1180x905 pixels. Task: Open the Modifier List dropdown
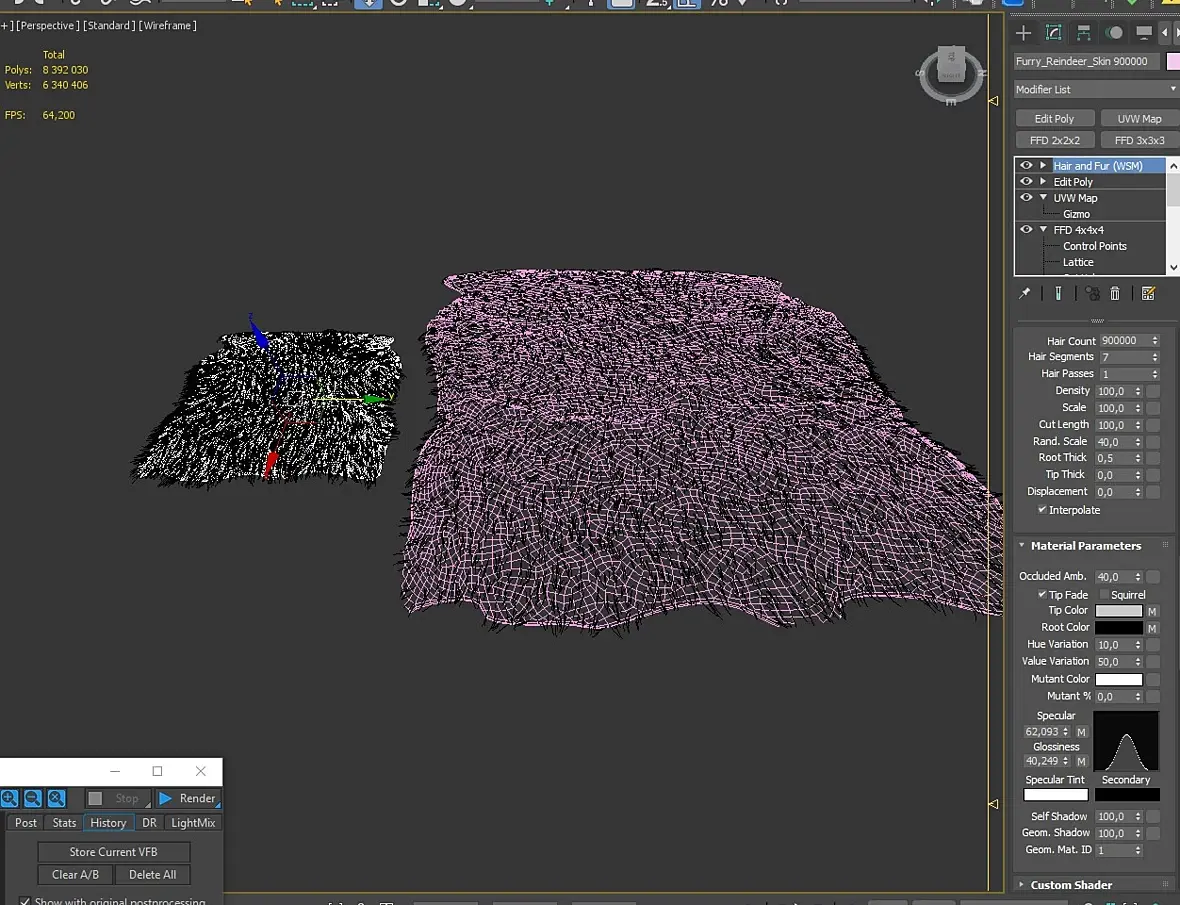1096,90
